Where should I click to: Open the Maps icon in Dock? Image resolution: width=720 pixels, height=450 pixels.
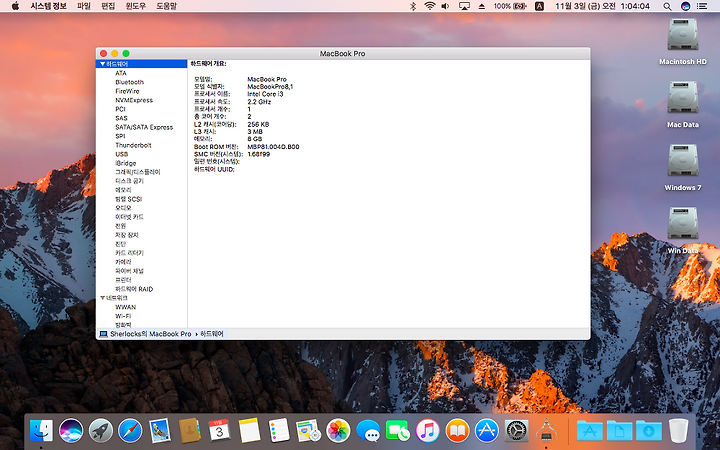pos(308,431)
